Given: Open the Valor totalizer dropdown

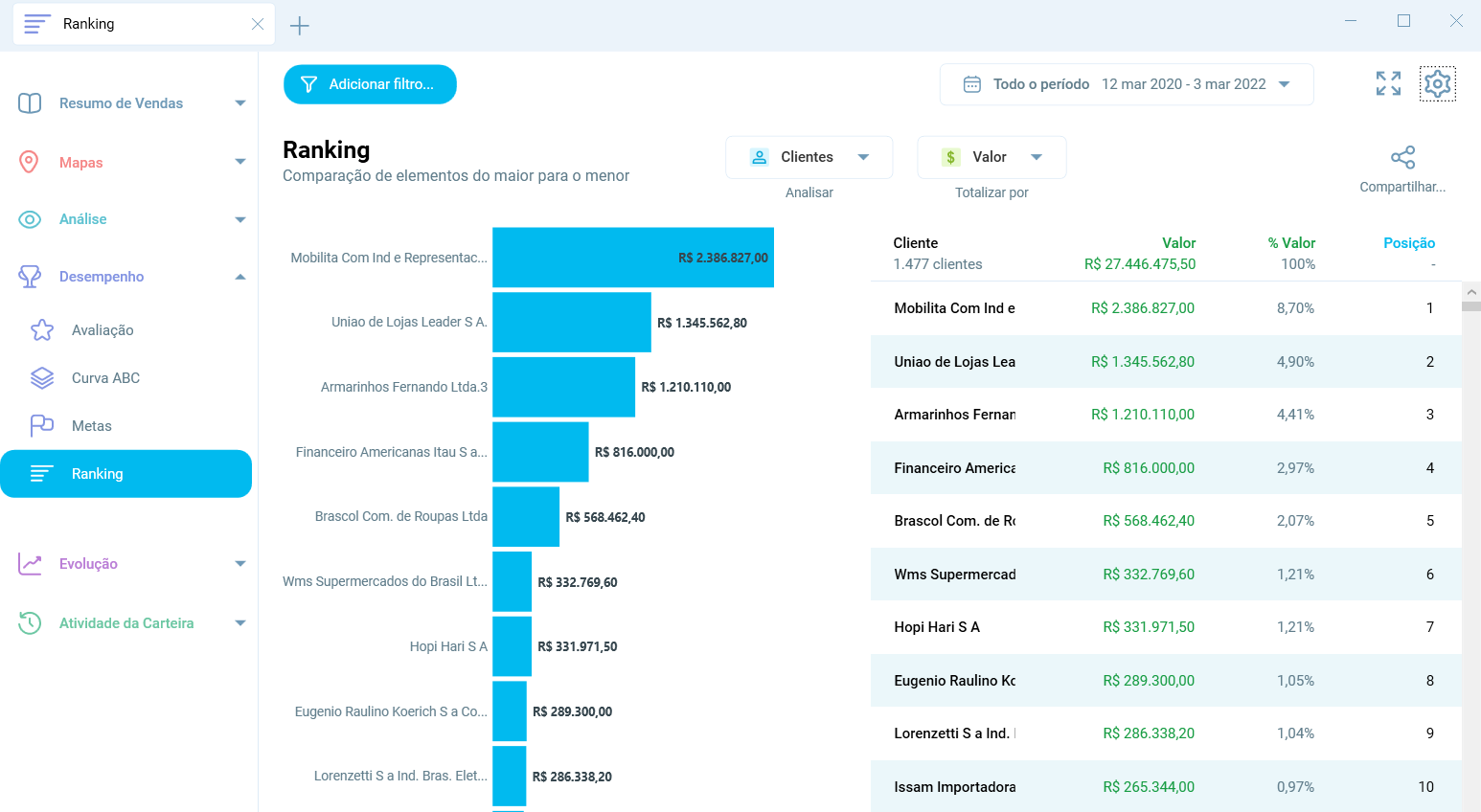Looking at the screenshot, I should click(x=991, y=157).
